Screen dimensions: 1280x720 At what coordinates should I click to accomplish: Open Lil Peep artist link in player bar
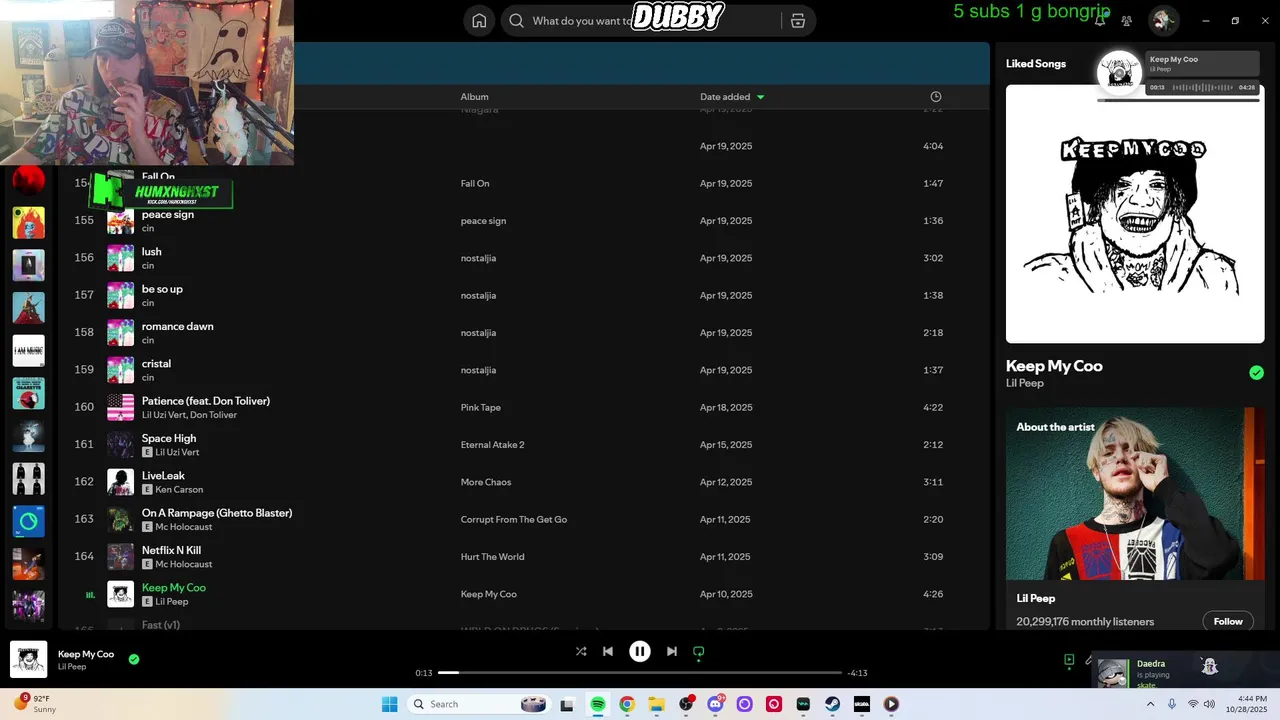(71, 667)
